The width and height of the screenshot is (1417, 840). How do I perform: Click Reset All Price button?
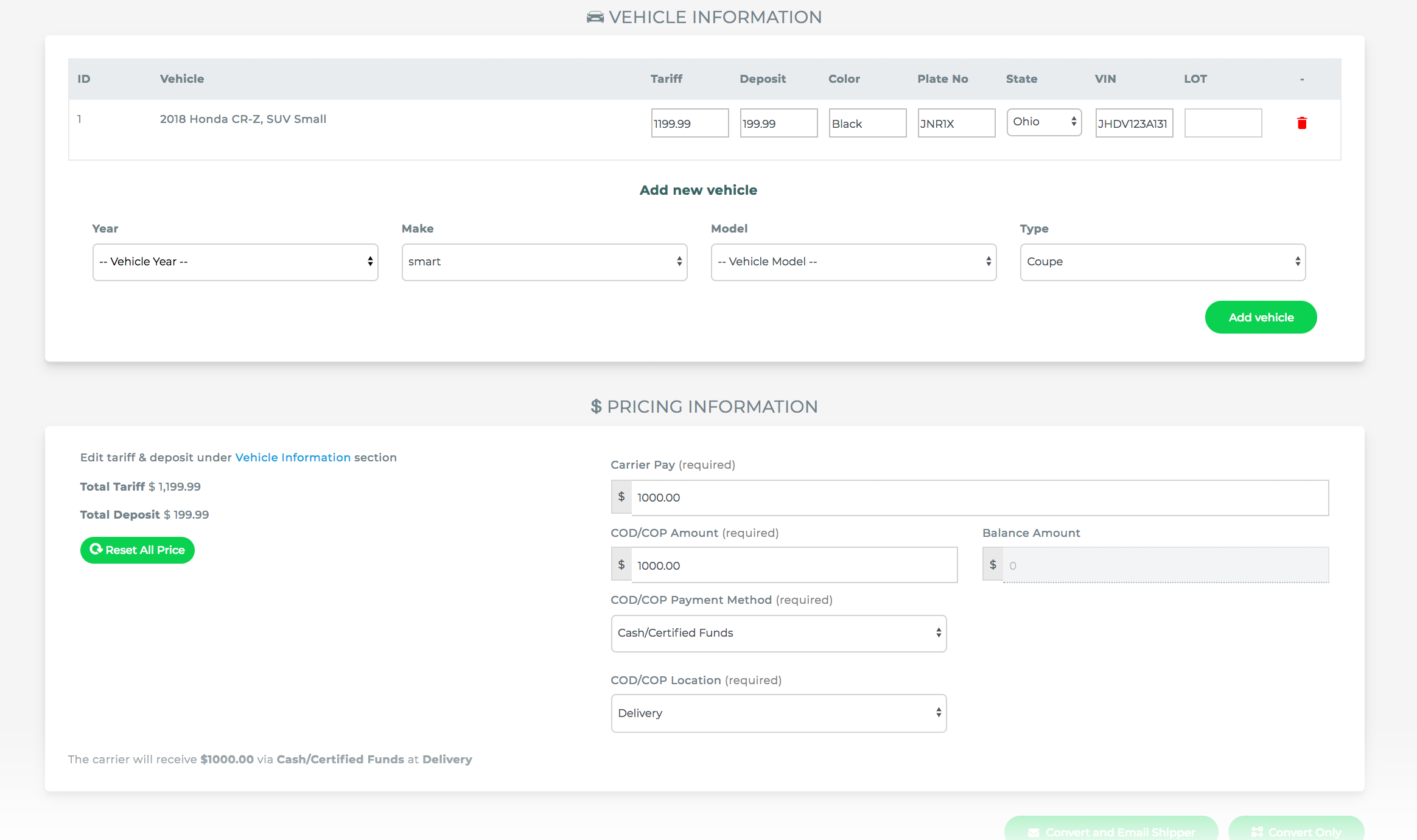(138, 550)
